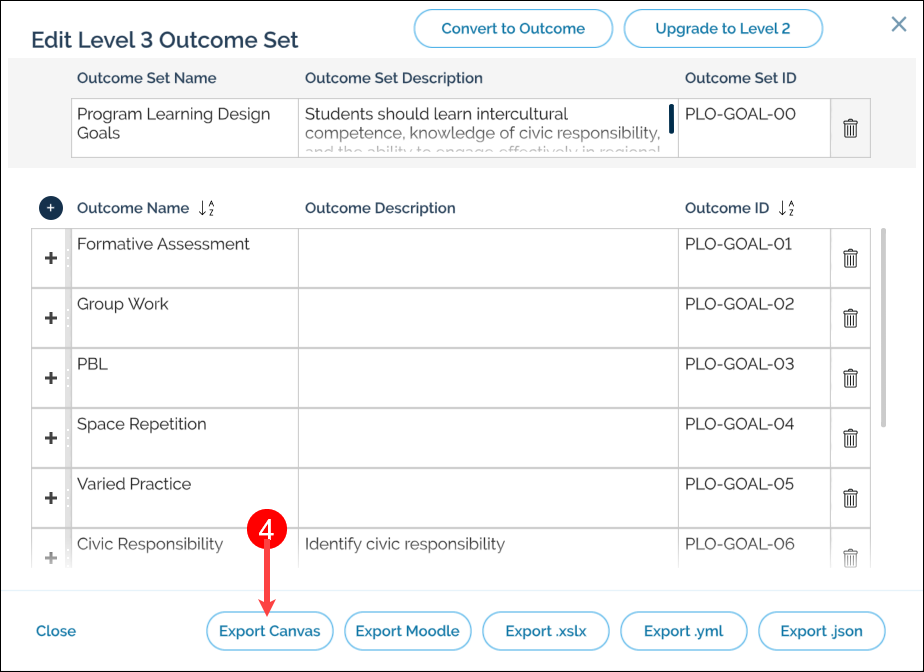Image resolution: width=924 pixels, height=672 pixels.
Task: Edit the Outcome Set Name field
Action: tap(184, 127)
